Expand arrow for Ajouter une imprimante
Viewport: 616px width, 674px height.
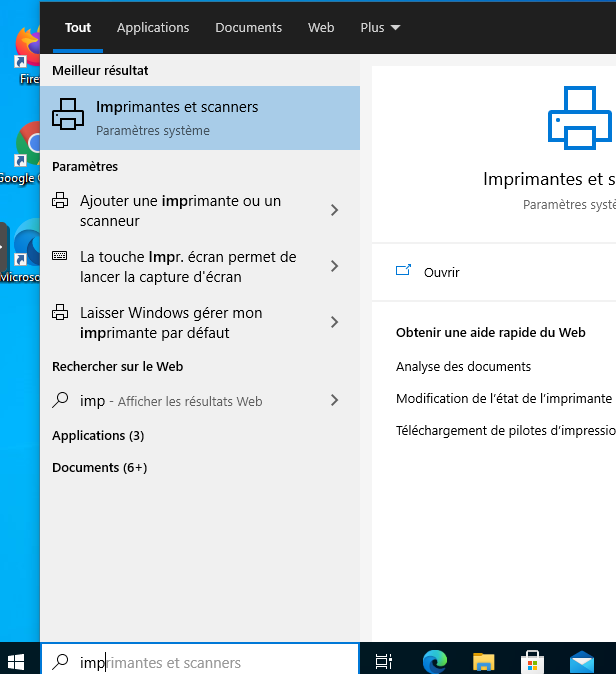(334, 210)
